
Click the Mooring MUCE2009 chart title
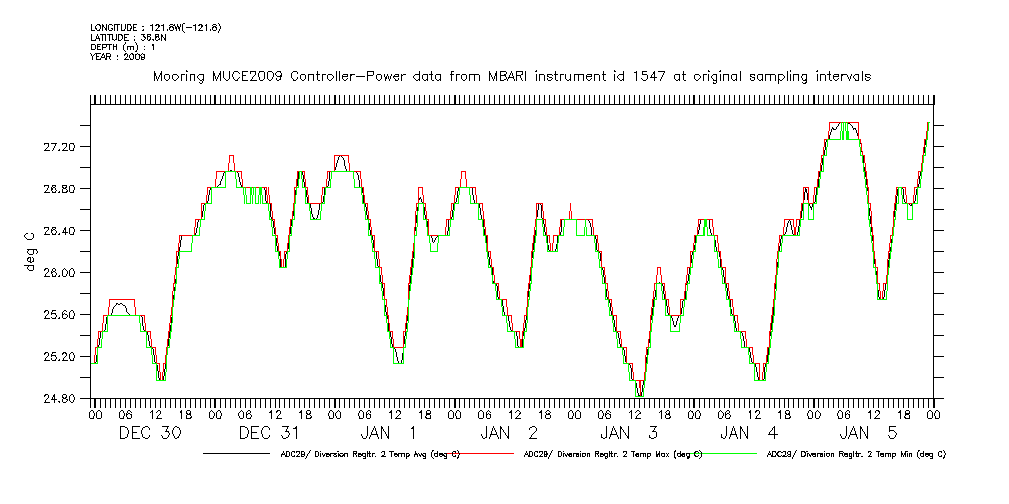point(511,76)
